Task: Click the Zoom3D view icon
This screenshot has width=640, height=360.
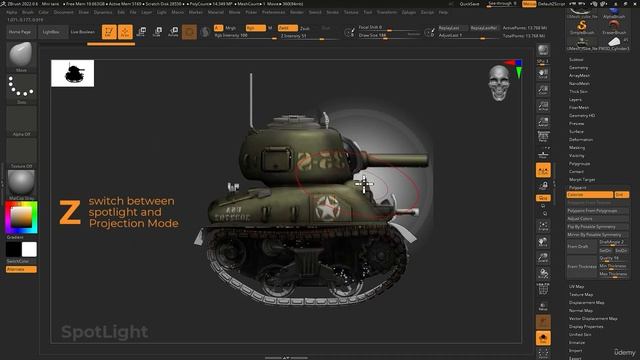Action: 543,258
